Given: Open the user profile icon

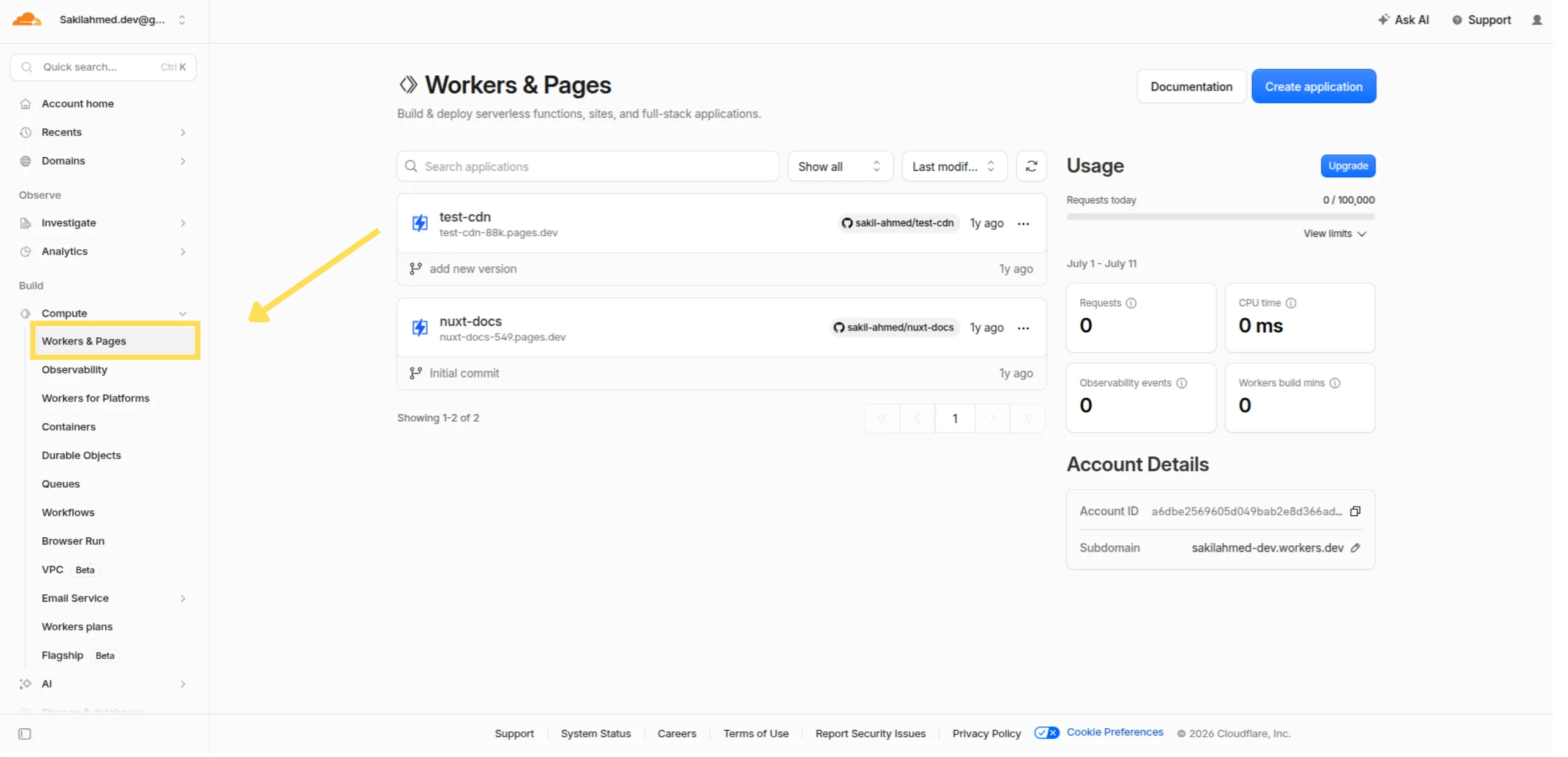Looking at the screenshot, I should (1536, 20).
